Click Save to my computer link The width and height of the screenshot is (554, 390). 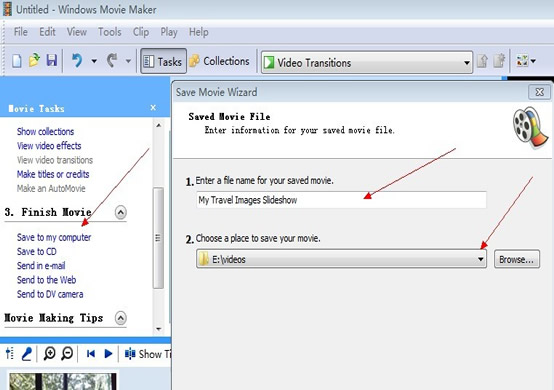tap(54, 237)
